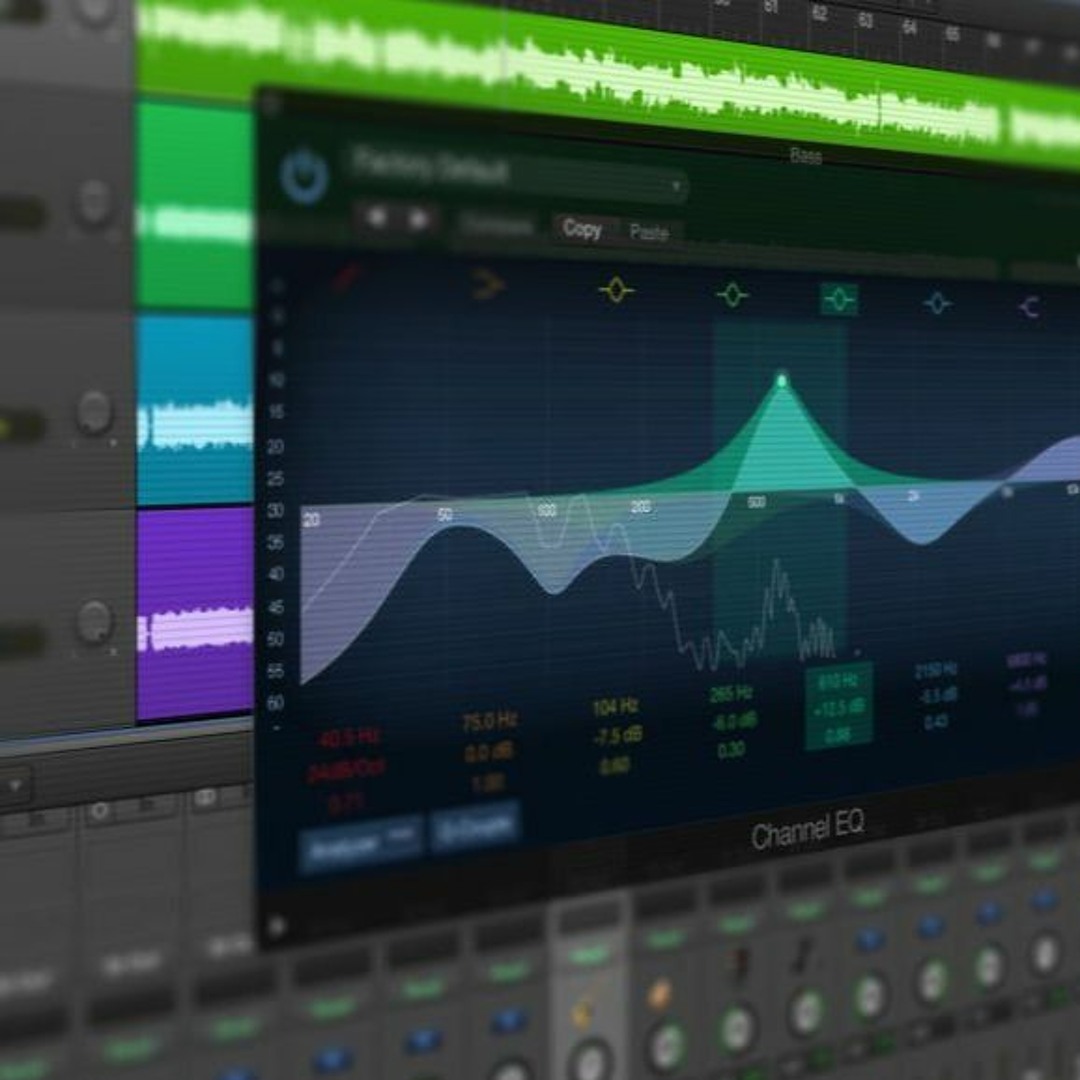The image size is (1080, 1080).
Task: Toggle the green 265 Hz bell band icon
Action: 732,295
